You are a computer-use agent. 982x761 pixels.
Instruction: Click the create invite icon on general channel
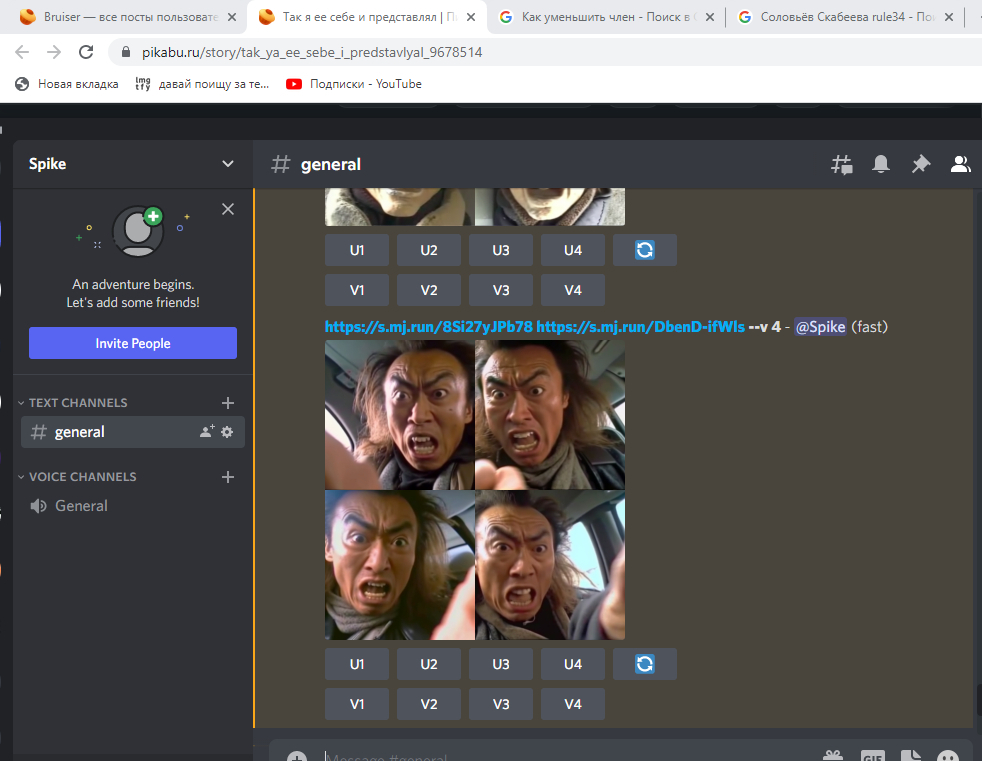click(x=206, y=432)
